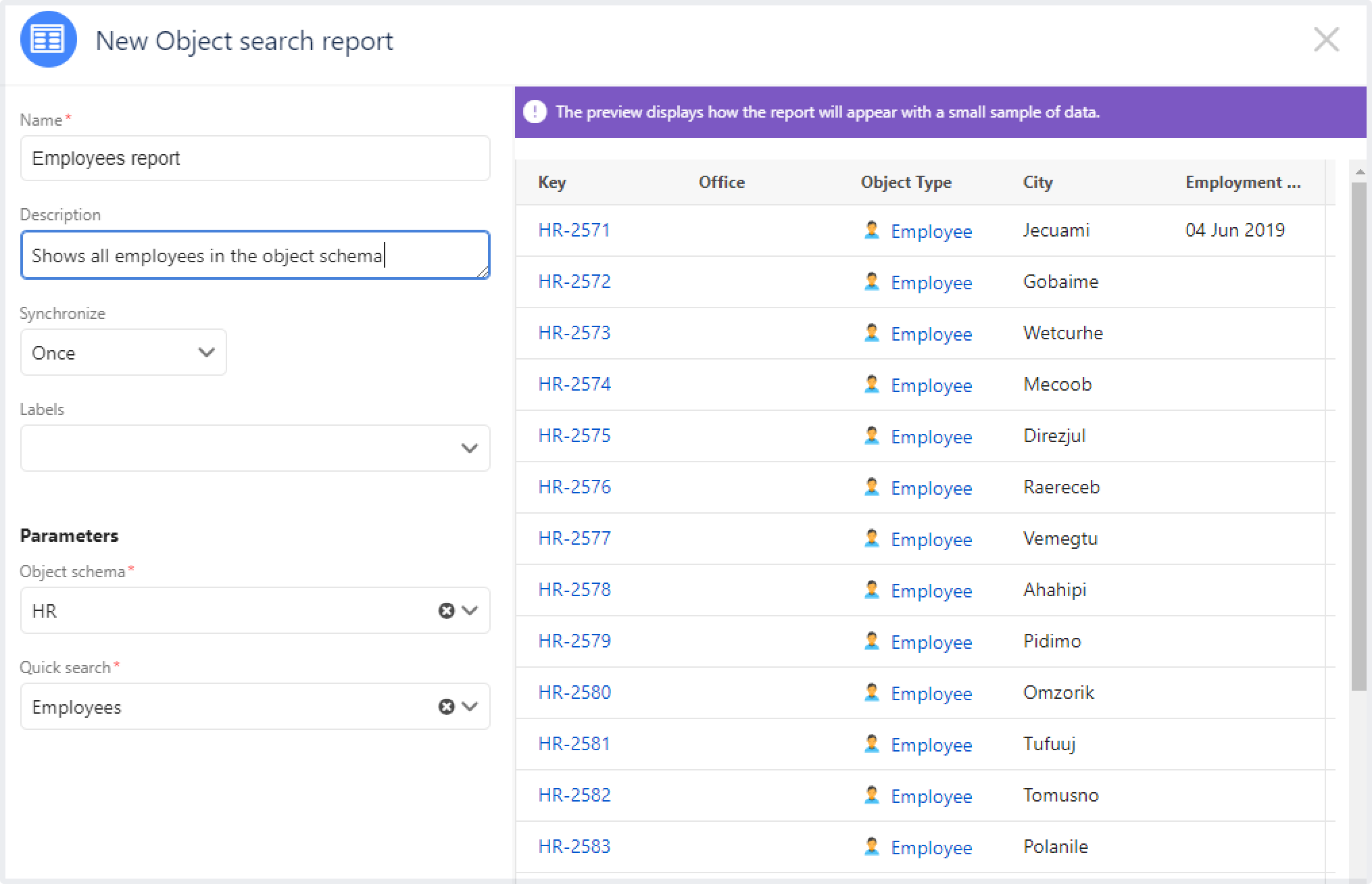Open object HR-2575
The width and height of the screenshot is (1372, 884).
[574, 436]
